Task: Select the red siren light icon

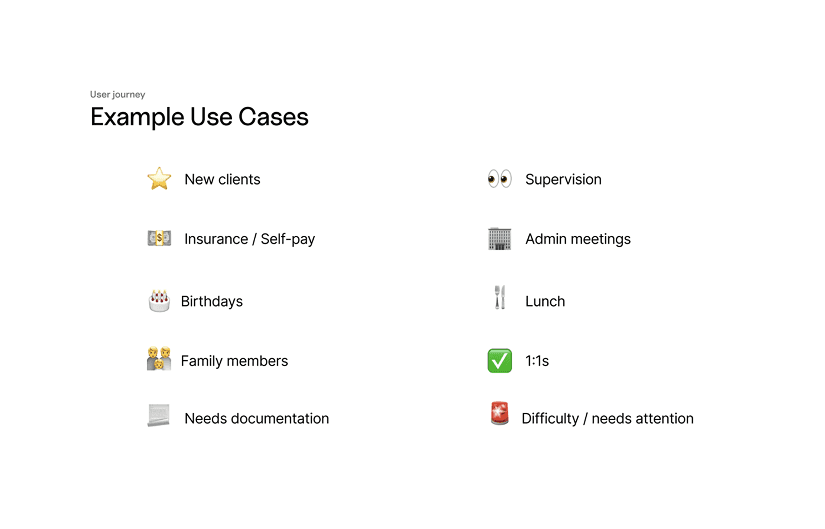Action: 499,413
